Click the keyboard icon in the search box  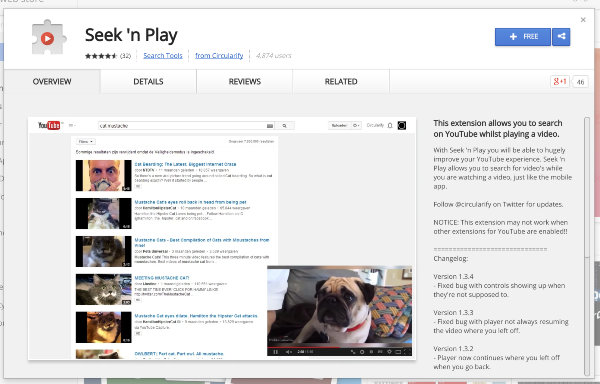click(x=270, y=125)
